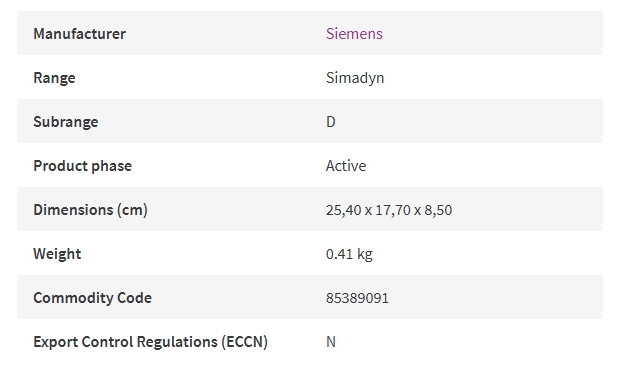Image resolution: width=619 pixels, height=367 pixels.
Task: Click the Weight label
Action: pyautogui.click(x=57, y=254)
